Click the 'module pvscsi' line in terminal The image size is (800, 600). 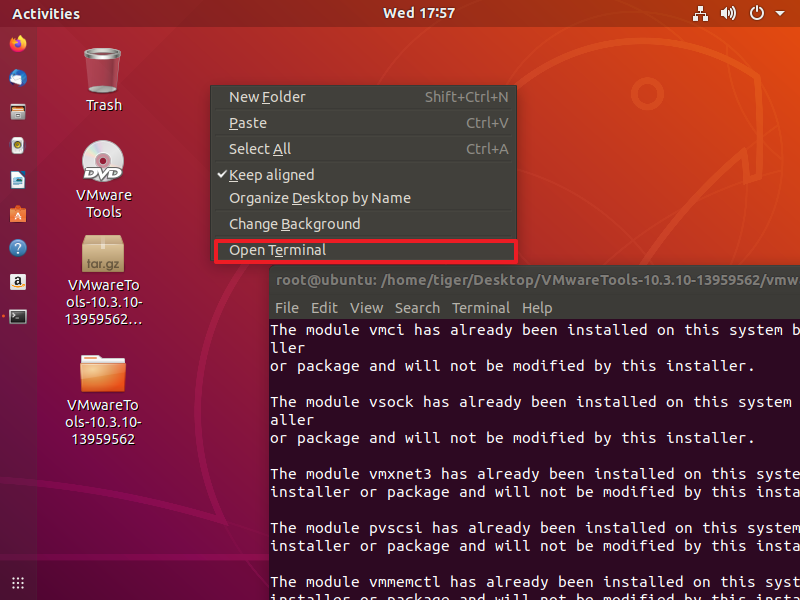click(x=535, y=528)
